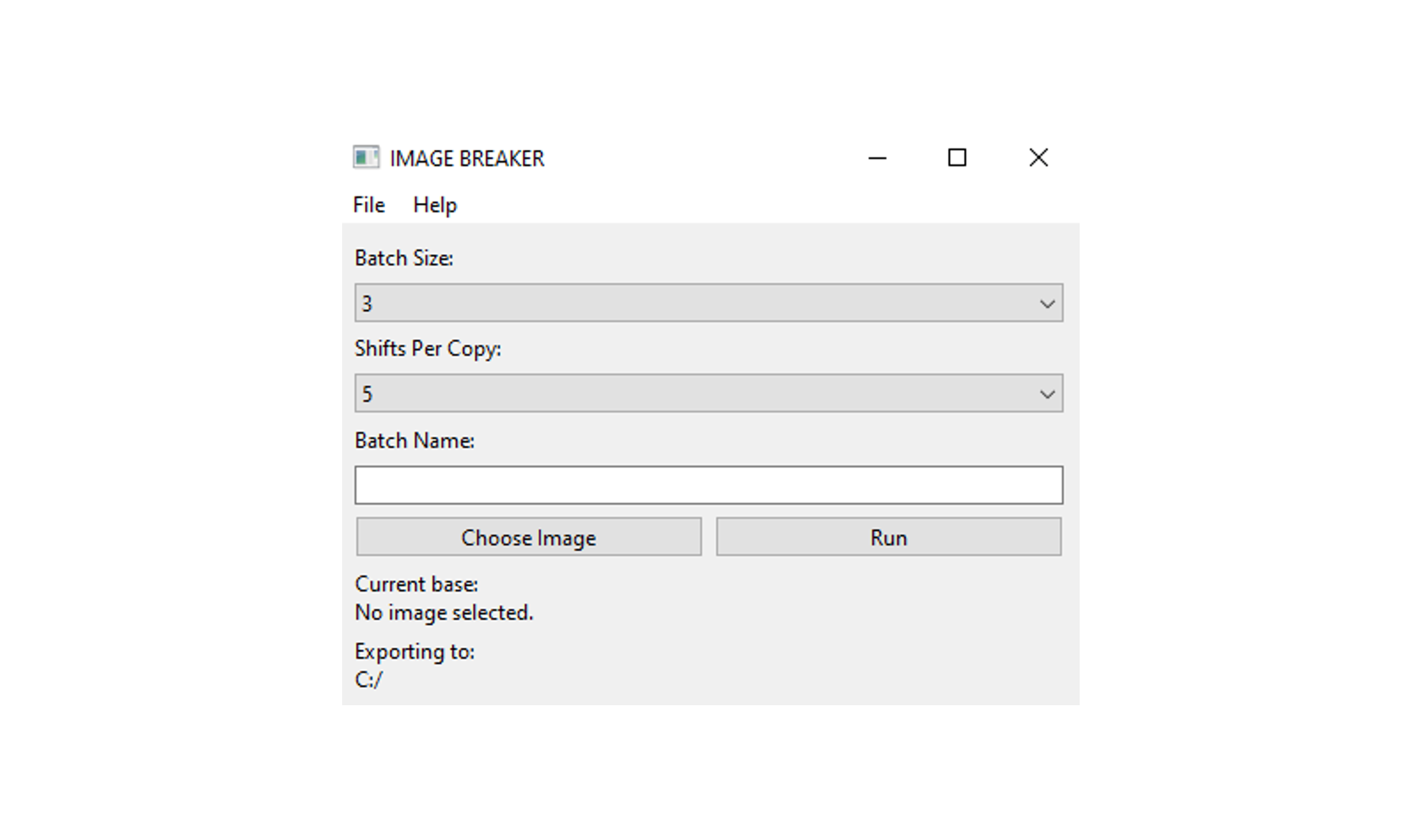
Task: Open the File menu
Action: [x=368, y=205]
